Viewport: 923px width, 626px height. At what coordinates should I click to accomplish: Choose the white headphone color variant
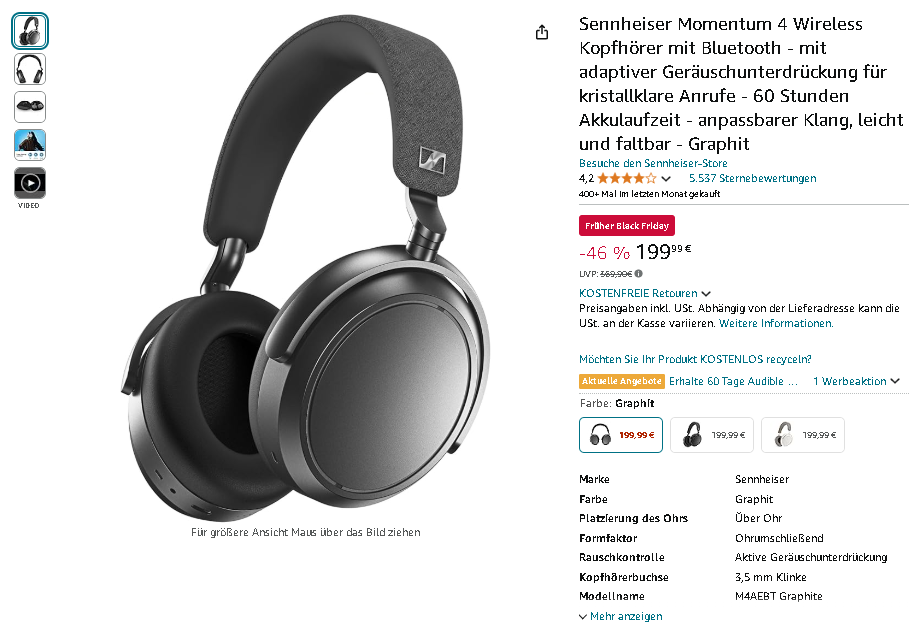(x=802, y=435)
